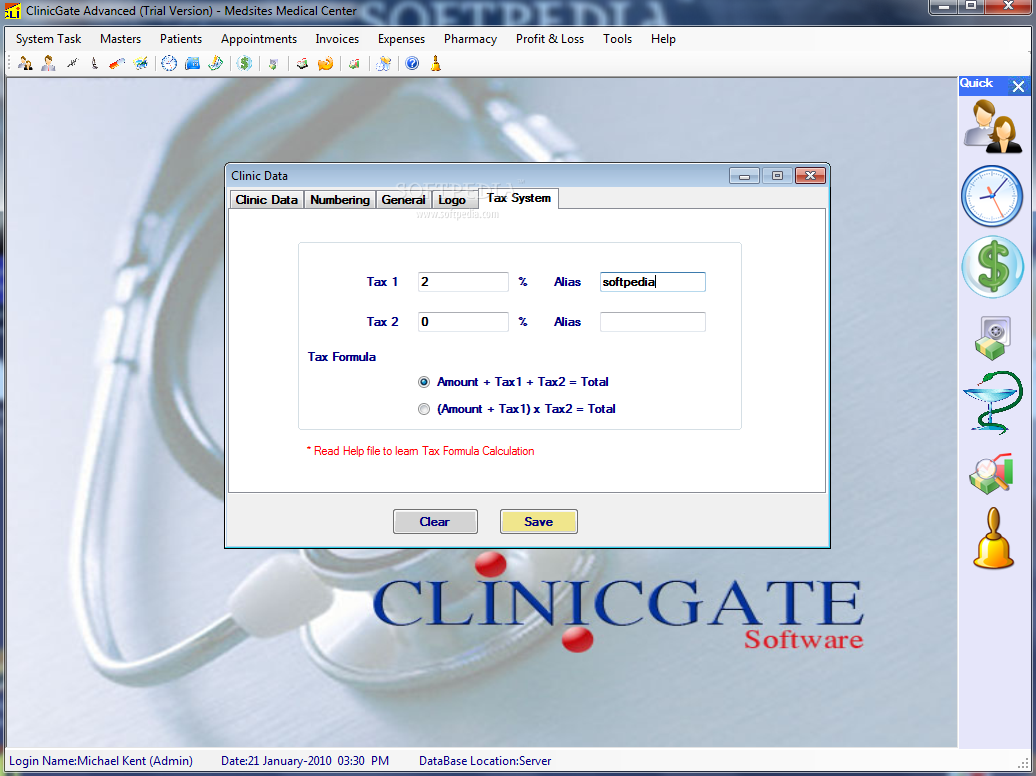Open the Tools menu

click(x=617, y=39)
